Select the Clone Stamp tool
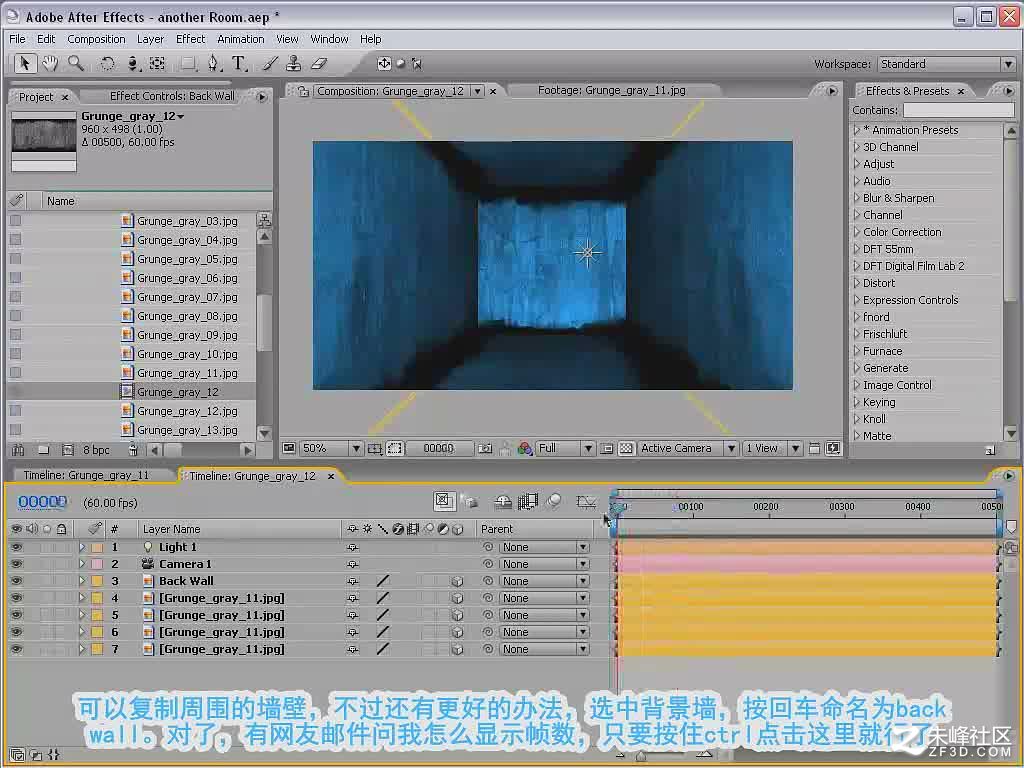This screenshot has width=1024, height=768. point(294,63)
